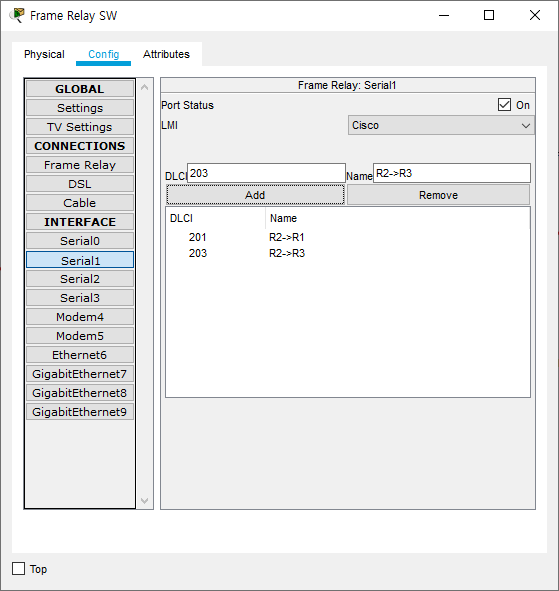Select the Modem5 interface
The height and width of the screenshot is (591, 559).
pyautogui.click(x=80, y=336)
